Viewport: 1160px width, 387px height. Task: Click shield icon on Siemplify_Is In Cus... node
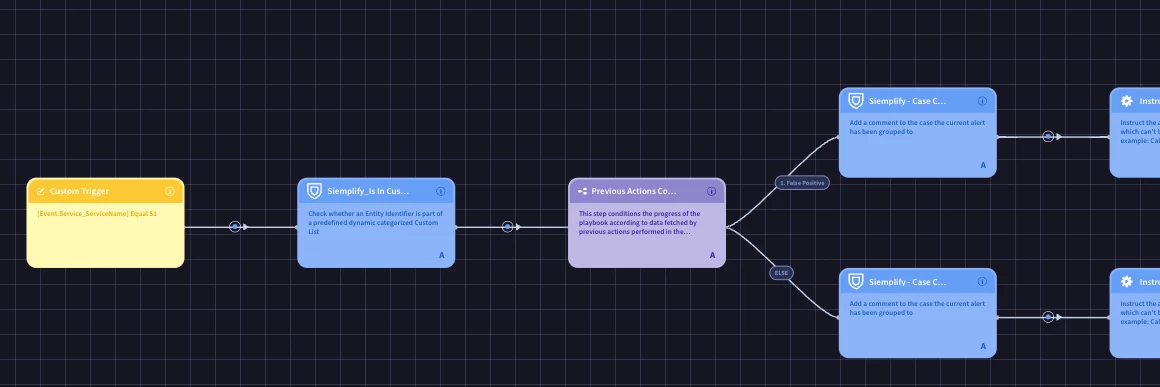tap(314, 191)
